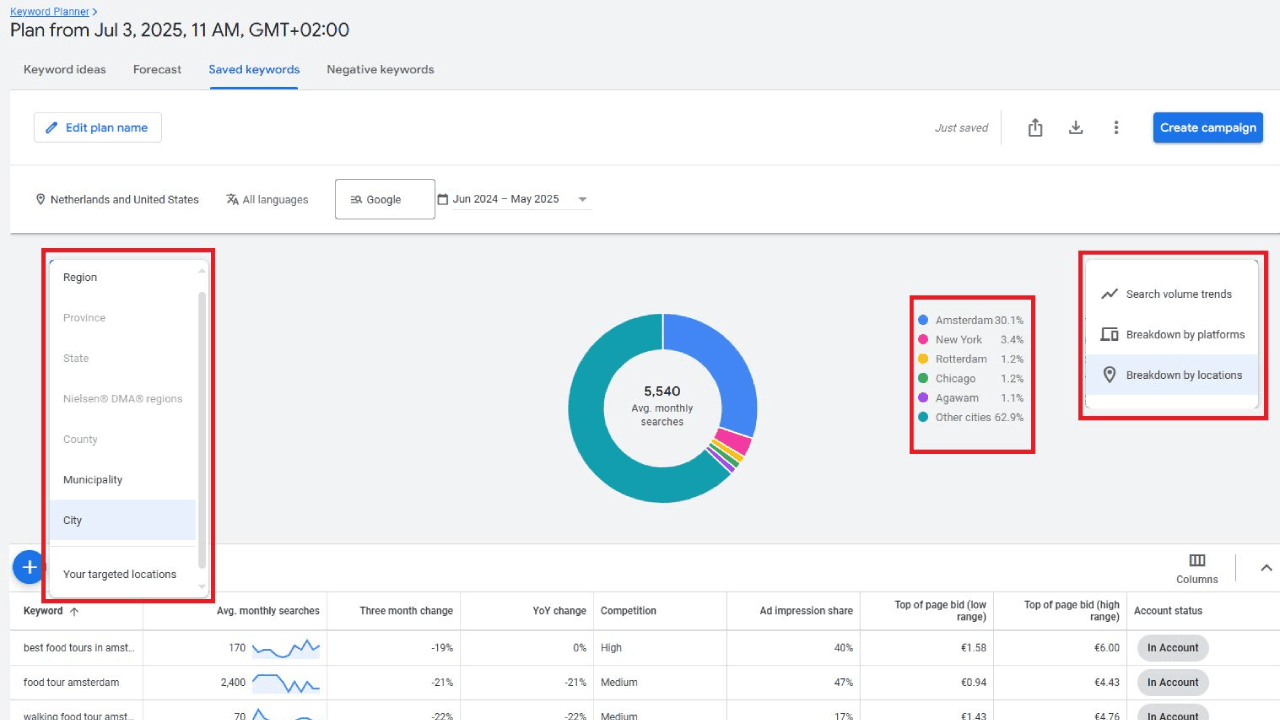Select Municipality in the breakdown list
Viewport: 1280px width, 720px height.
(92, 479)
